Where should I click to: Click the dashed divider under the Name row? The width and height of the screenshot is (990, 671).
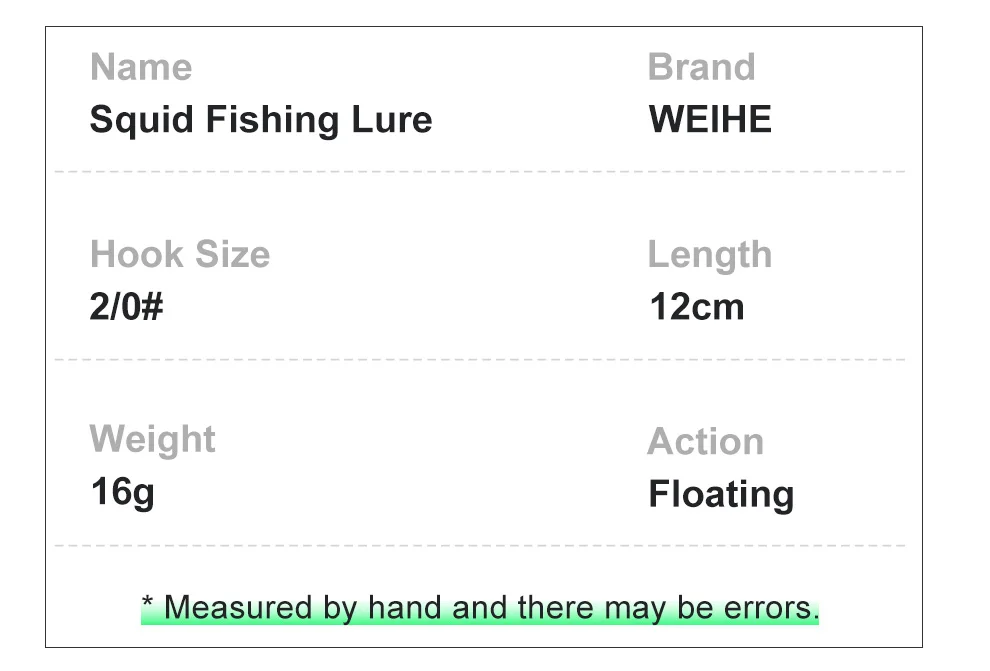(x=480, y=172)
